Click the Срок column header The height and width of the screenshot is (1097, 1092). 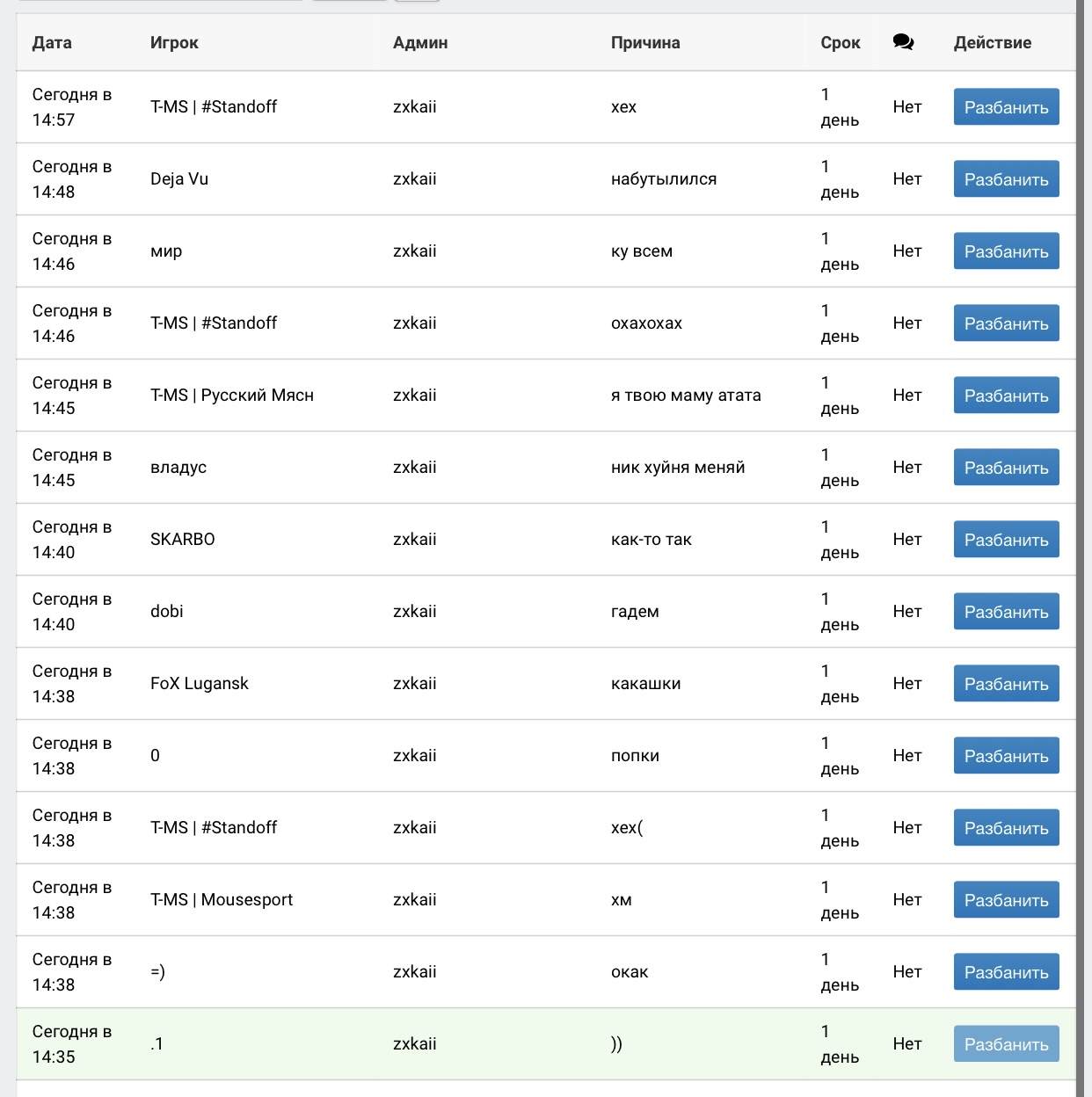point(840,42)
